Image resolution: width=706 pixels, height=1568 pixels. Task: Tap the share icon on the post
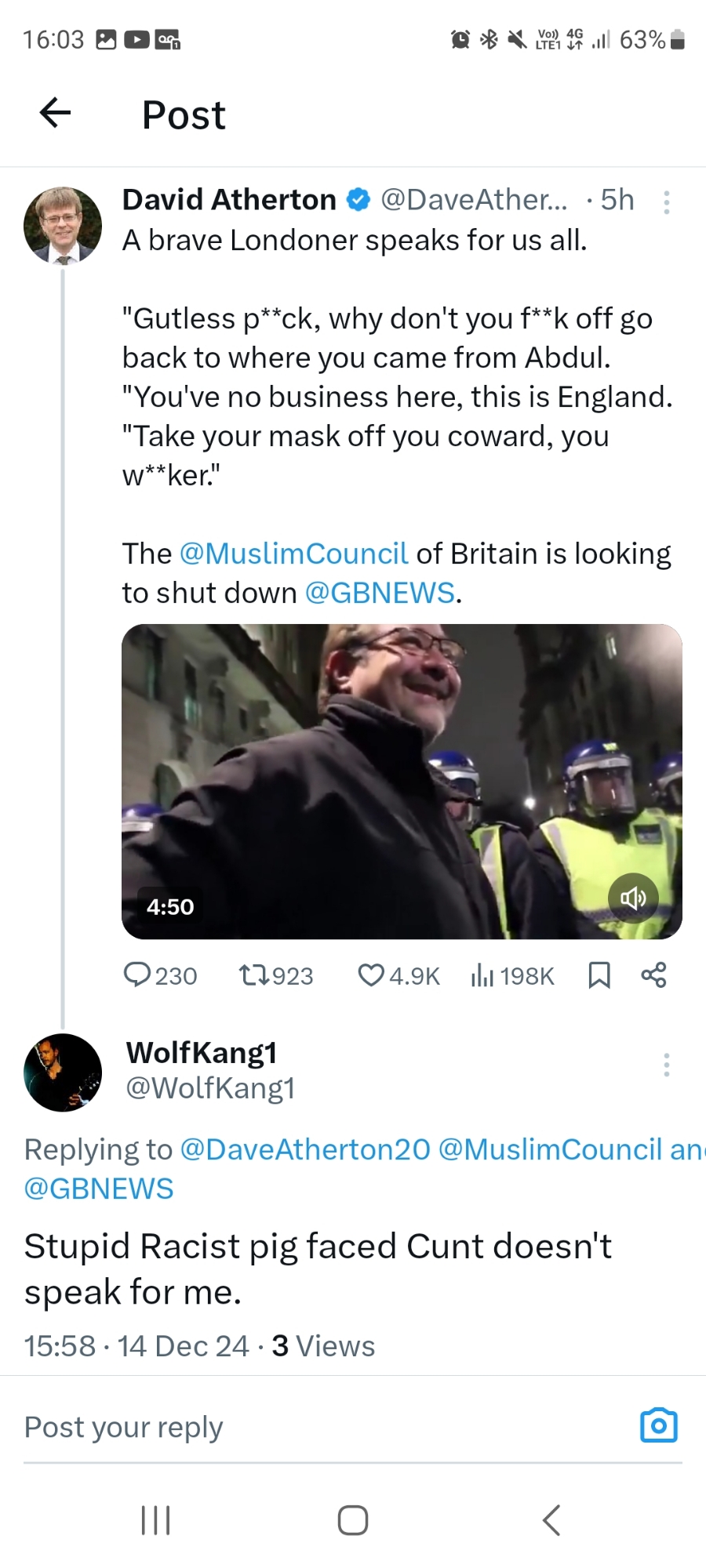(653, 975)
